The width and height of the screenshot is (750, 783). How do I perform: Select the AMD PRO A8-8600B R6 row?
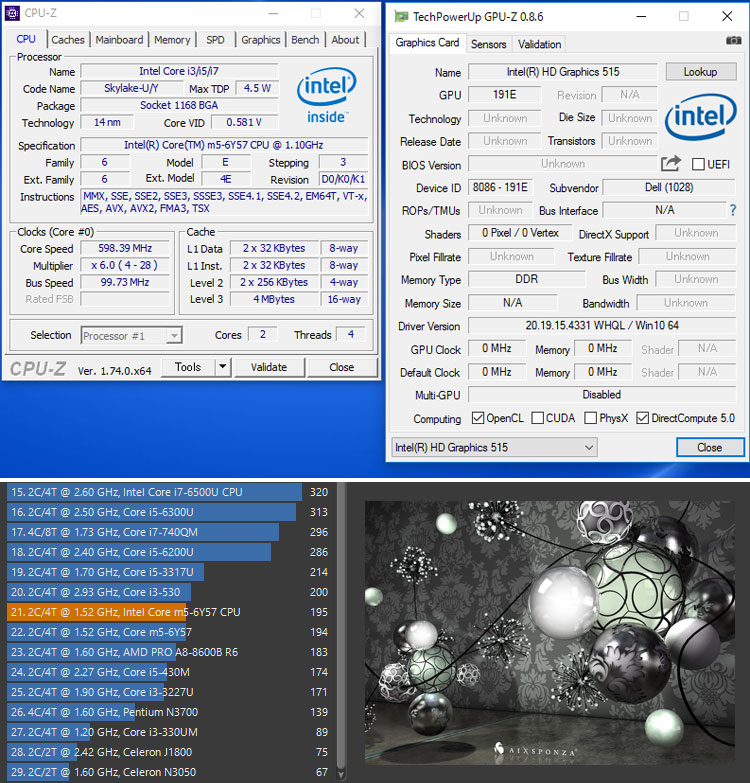point(168,652)
